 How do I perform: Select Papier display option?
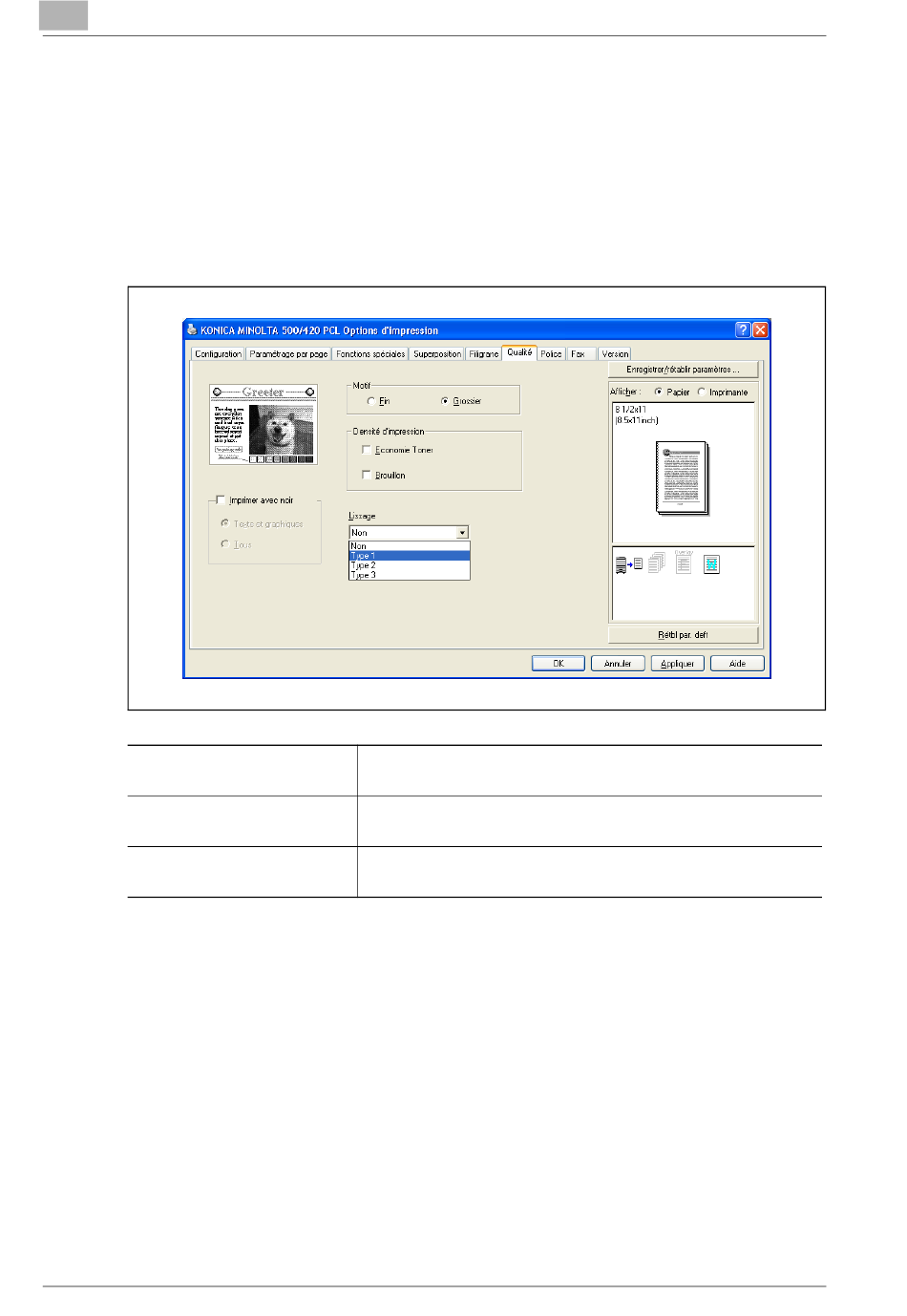pyautogui.click(x=659, y=392)
